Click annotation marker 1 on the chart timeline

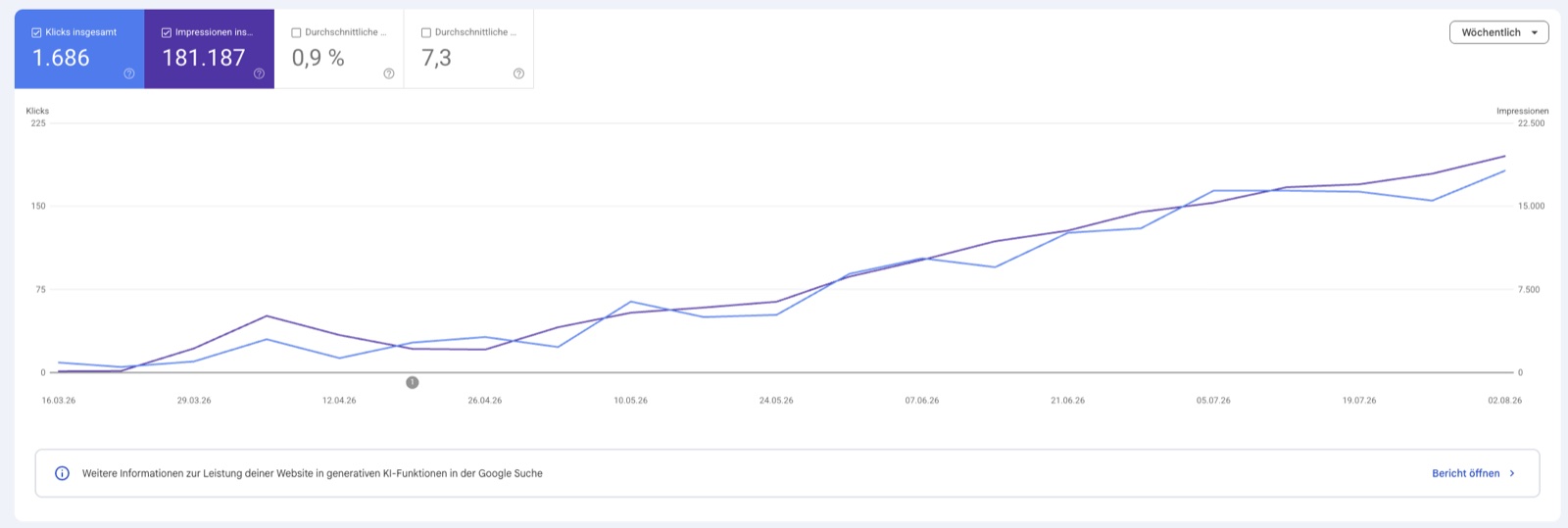click(x=413, y=382)
